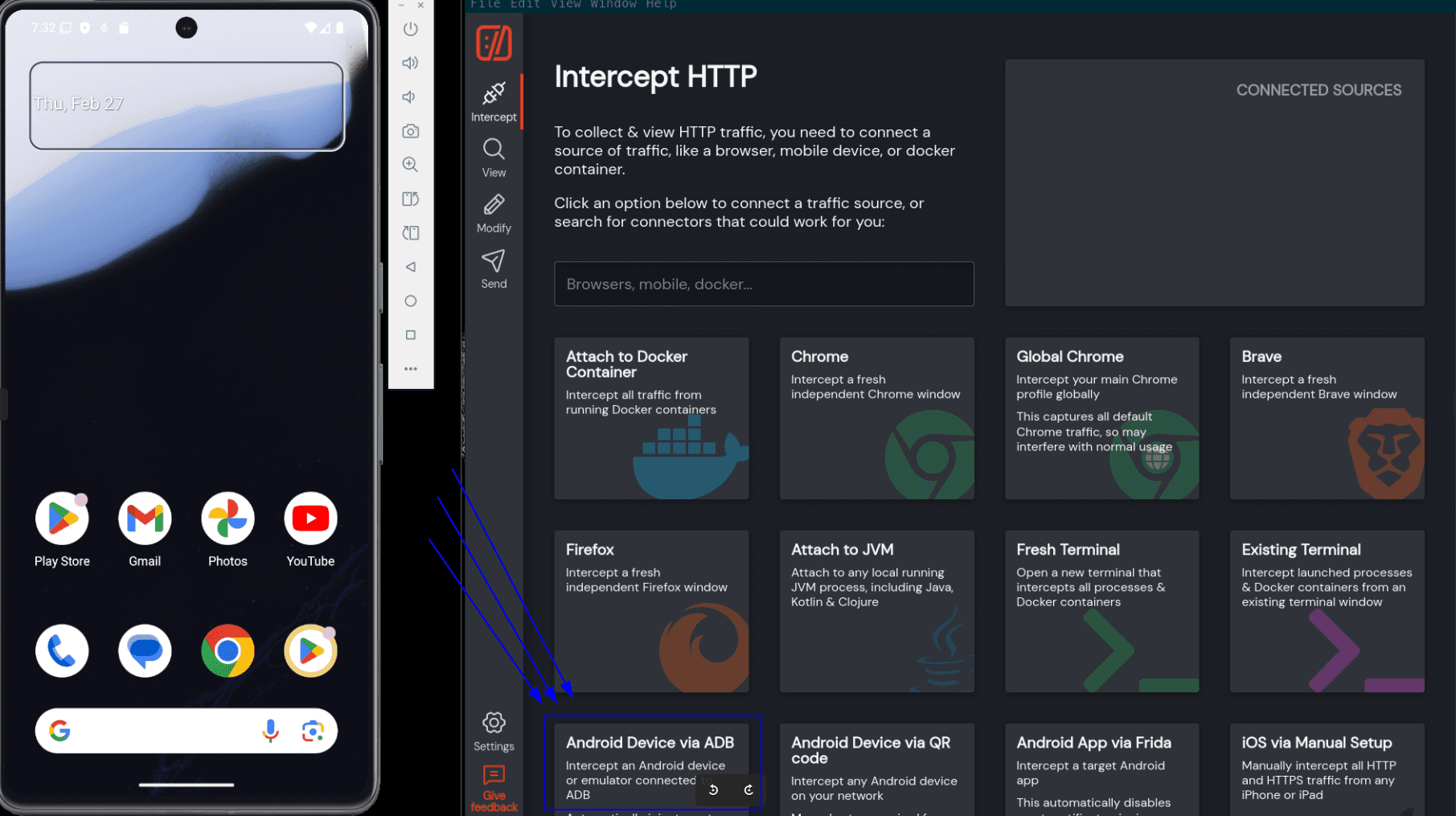Click the emulator back triangle button

click(x=410, y=267)
